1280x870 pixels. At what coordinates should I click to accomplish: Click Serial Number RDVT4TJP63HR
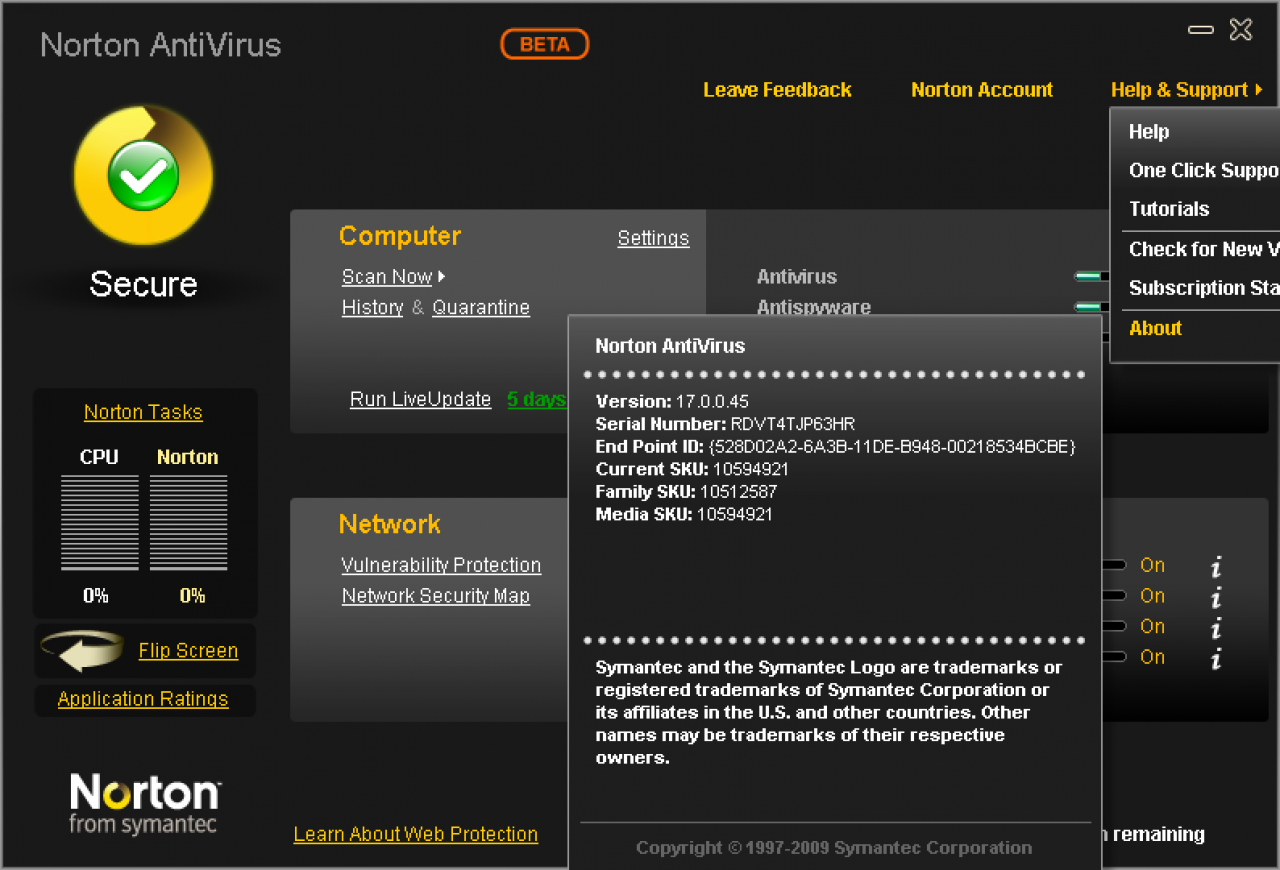pos(725,424)
